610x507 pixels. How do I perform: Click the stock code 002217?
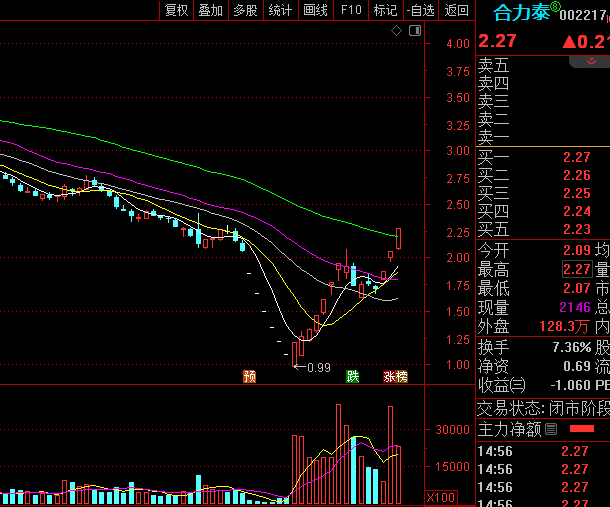pos(582,15)
